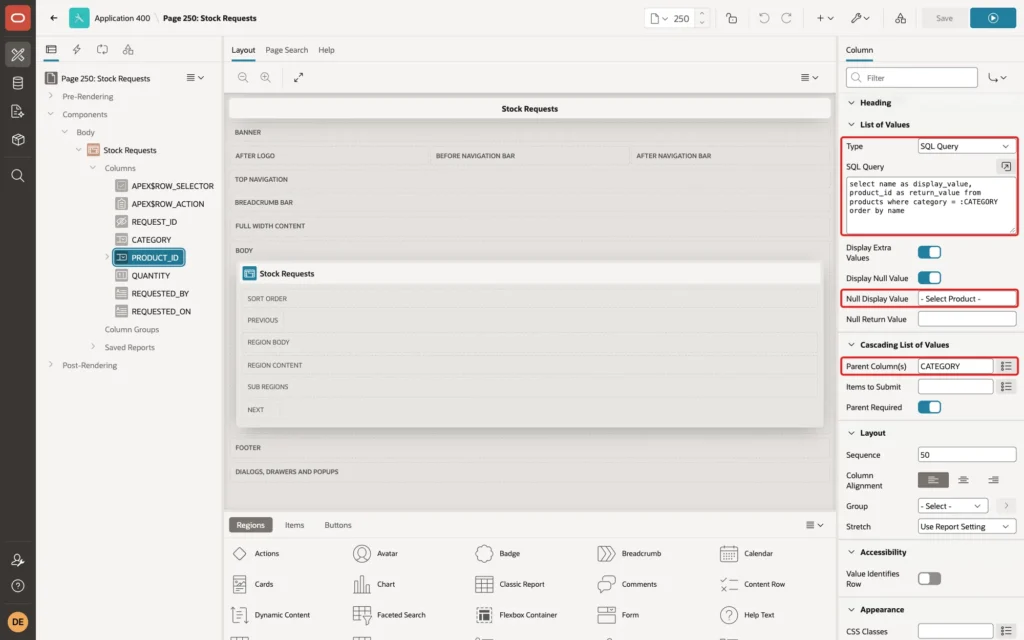
Task: Toggle Display Extra Values switch
Action: [x=929, y=252]
